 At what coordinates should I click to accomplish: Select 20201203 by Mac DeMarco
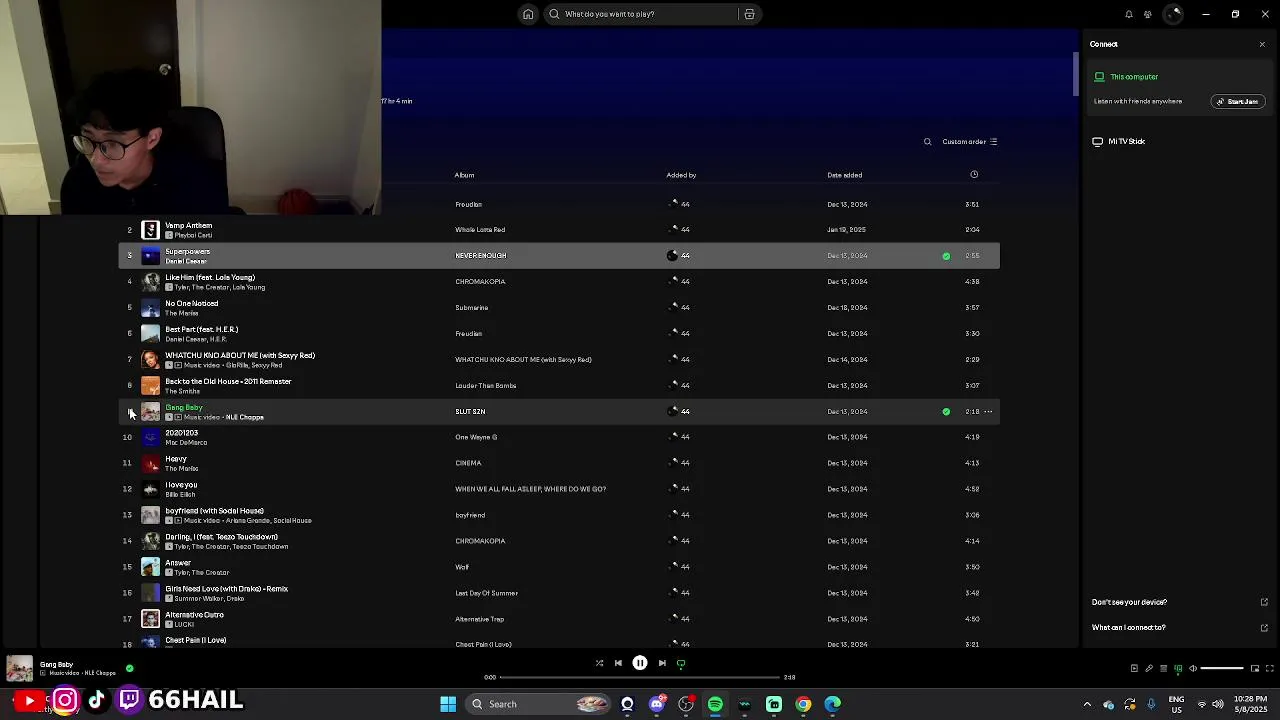559,437
